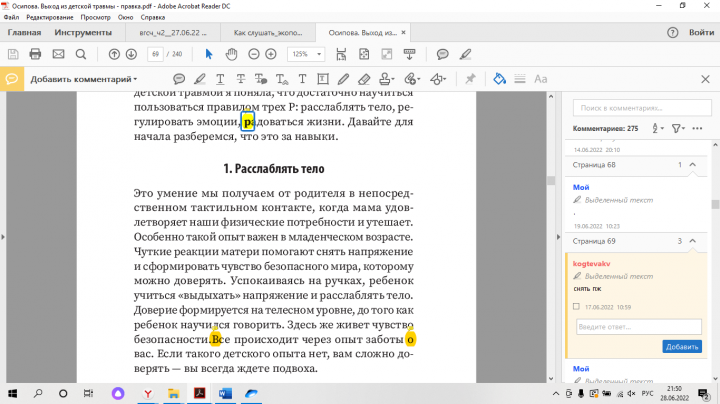Choose the Underline text tool

(220, 79)
